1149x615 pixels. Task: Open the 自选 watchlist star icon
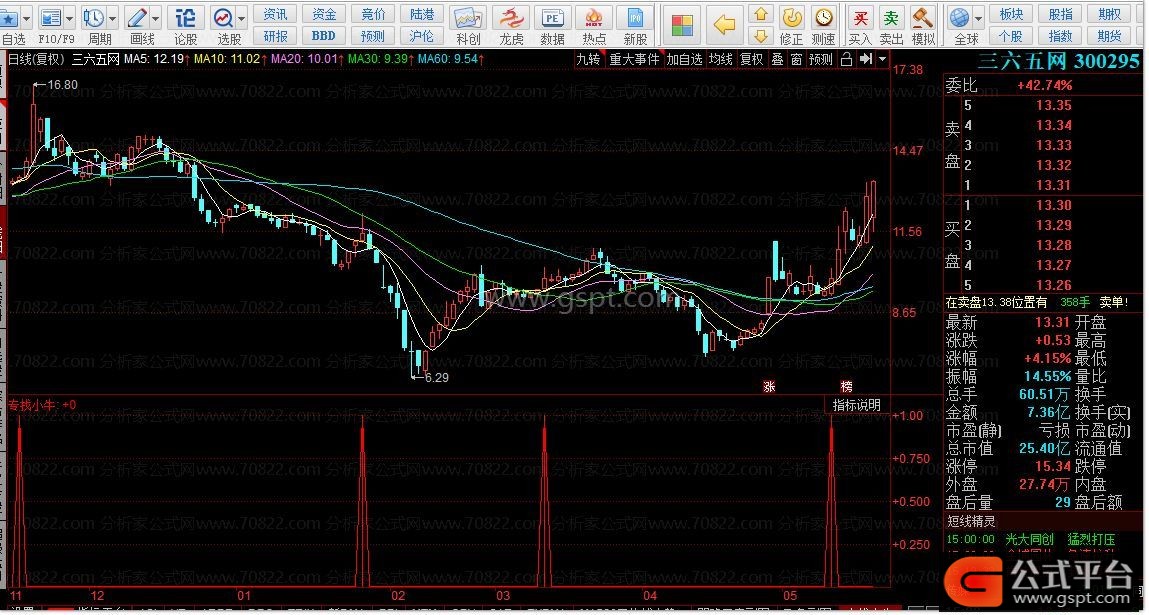pos(8,18)
